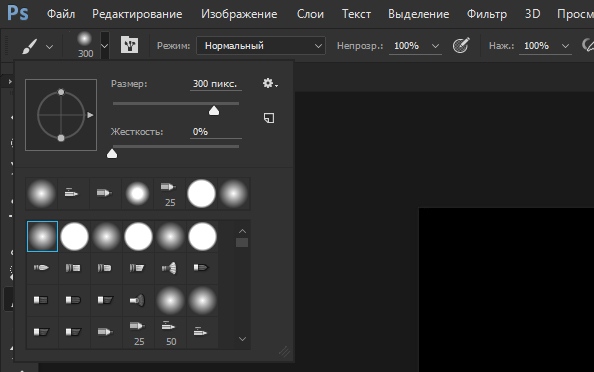Create new brush preset from current settings icon
The image size is (594, 372).
(269, 118)
